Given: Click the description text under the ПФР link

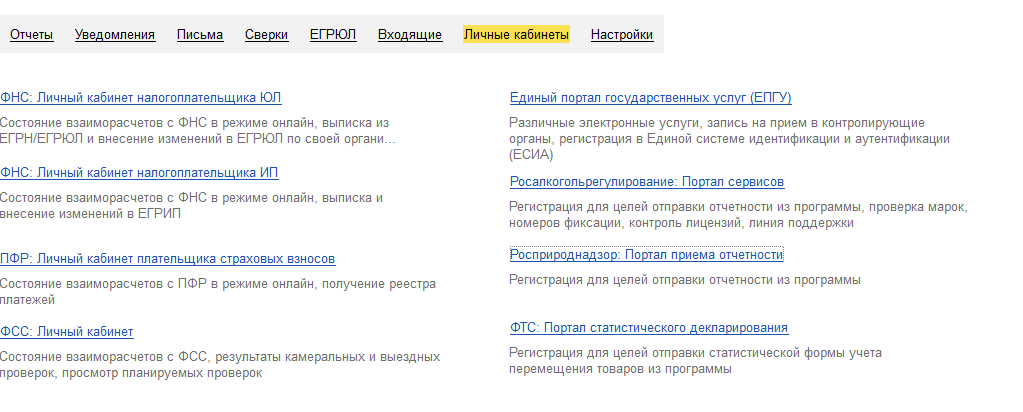Looking at the screenshot, I should pos(218,291).
